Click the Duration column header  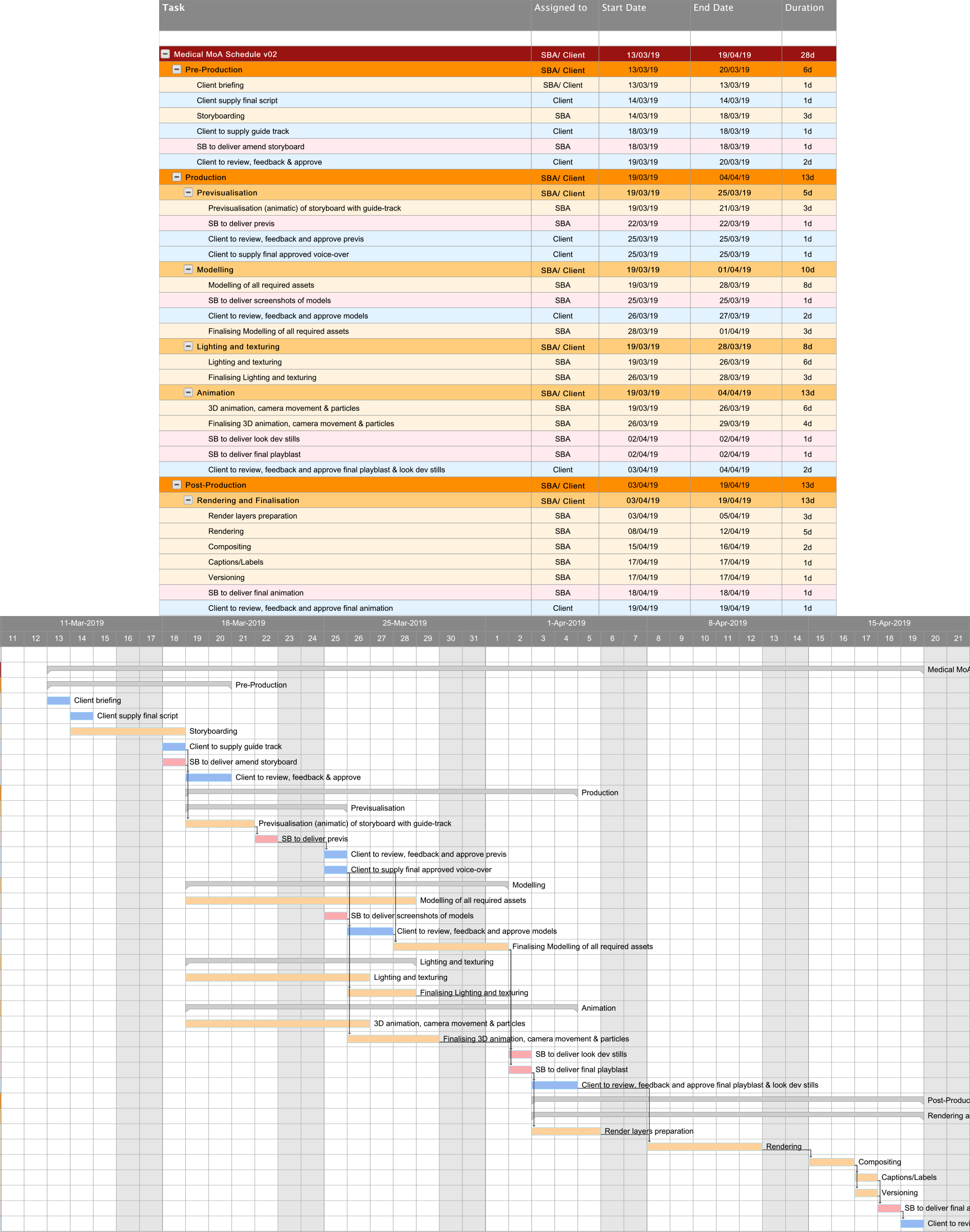pyautogui.click(x=809, y=15)
